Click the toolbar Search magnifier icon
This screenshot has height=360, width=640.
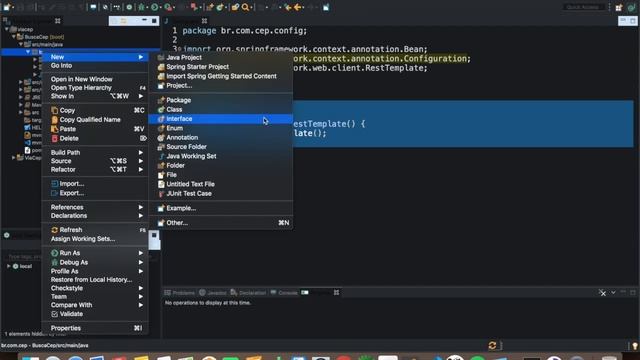[245, 7]
